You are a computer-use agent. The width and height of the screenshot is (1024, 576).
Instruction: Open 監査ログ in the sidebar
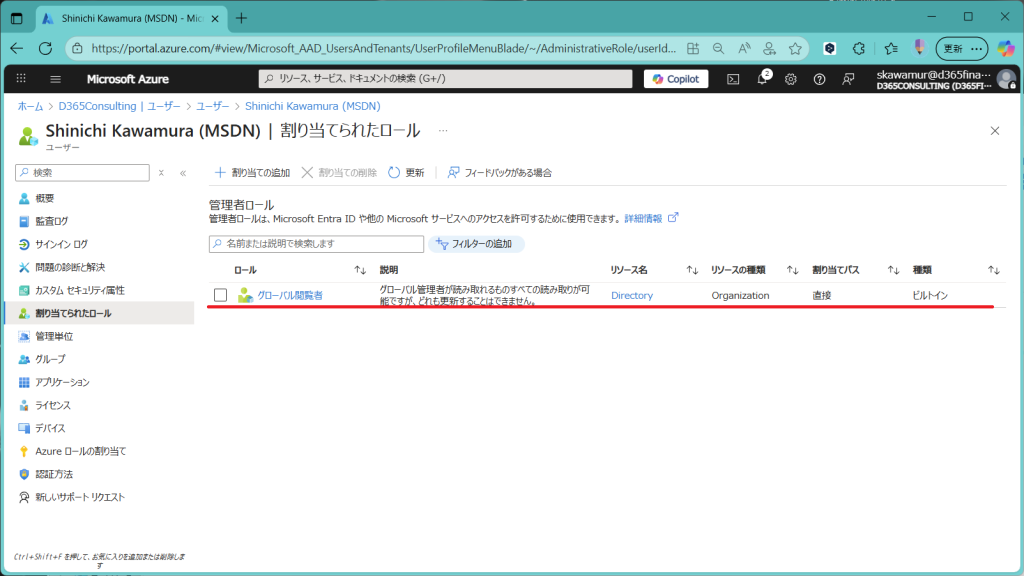click(52, 221)
